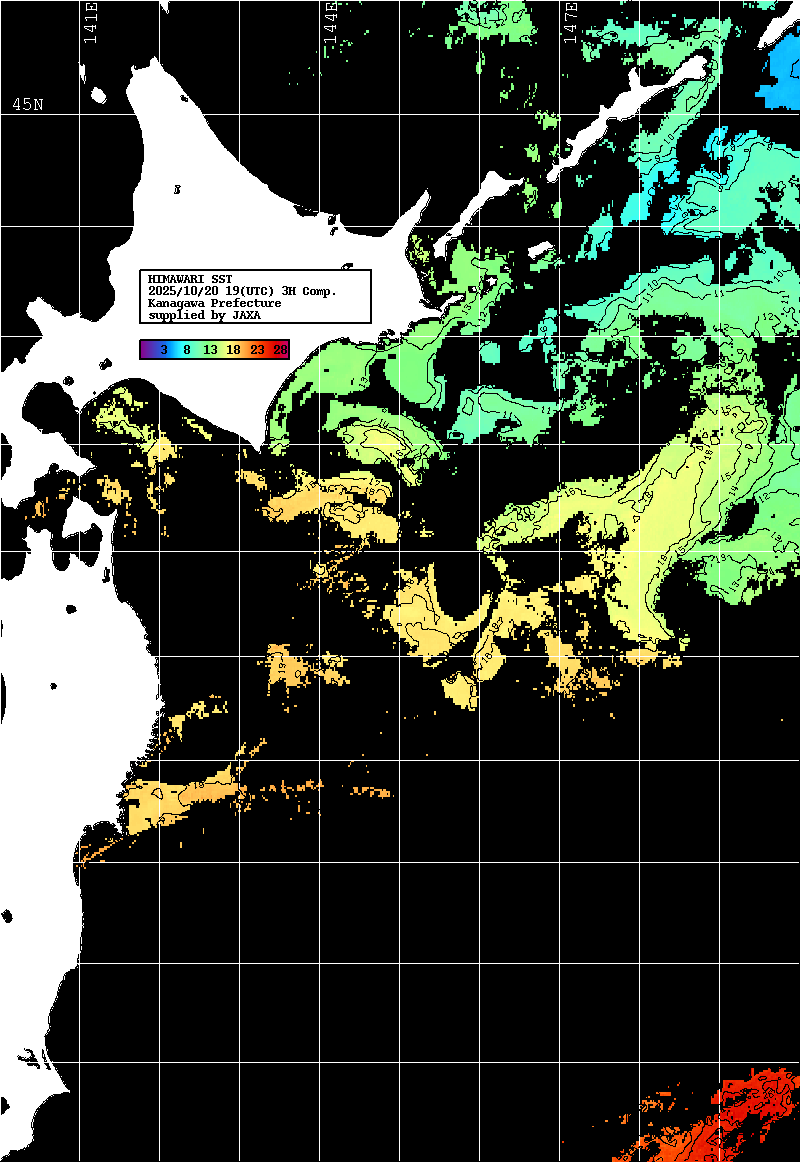The height and width of the screenshot is (1162, 800).
Task: Click the HIMAWARI SST title text
Action: coord(190,279)
